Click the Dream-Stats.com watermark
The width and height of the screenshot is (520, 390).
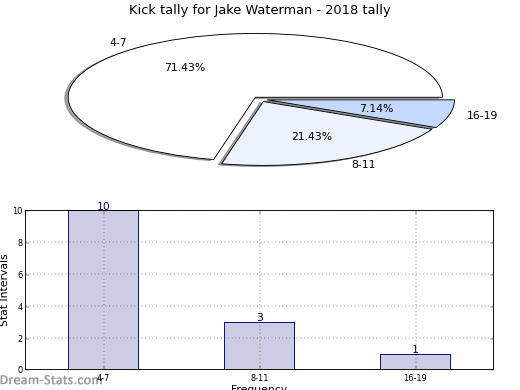pyautogui.click(x=51, y=380)
